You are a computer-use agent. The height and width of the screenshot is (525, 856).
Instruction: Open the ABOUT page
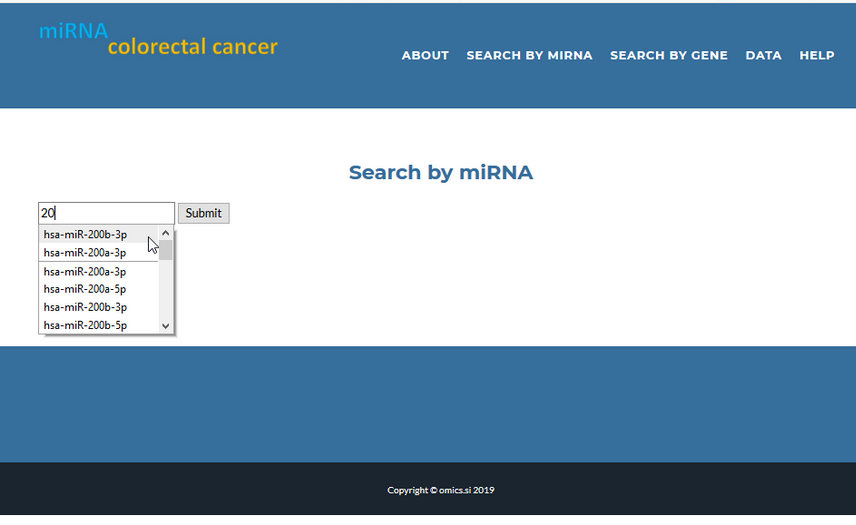click(x=425, y=56)
